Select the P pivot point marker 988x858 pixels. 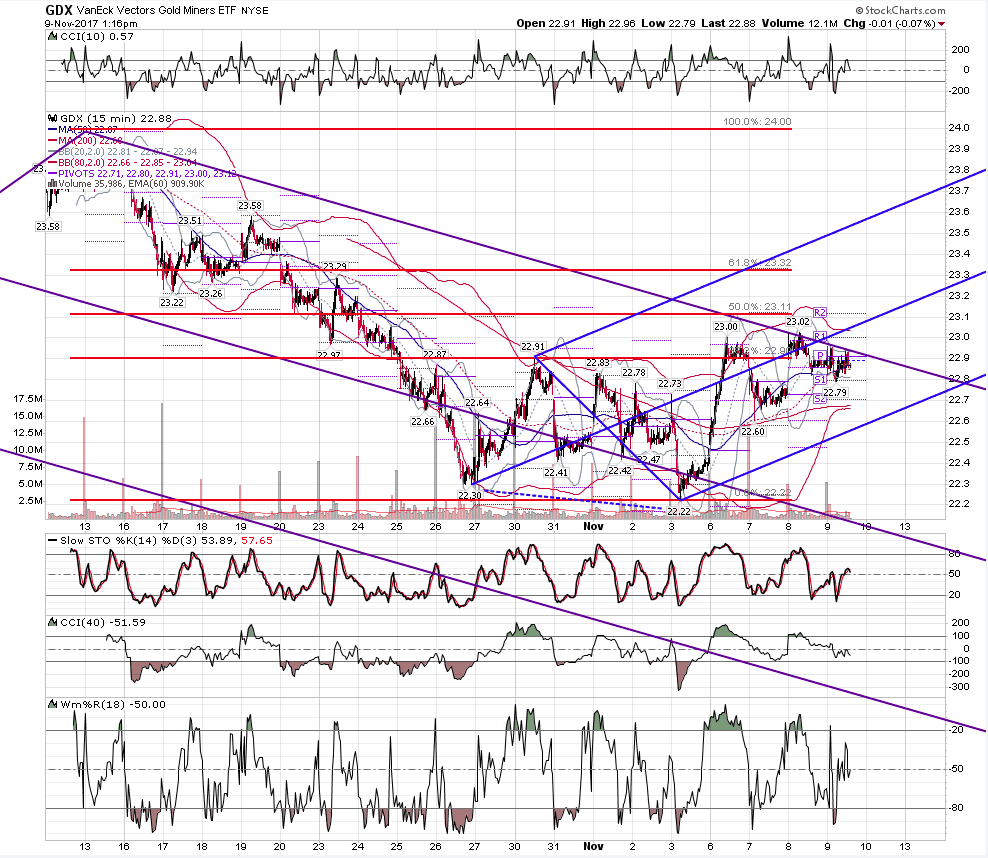820,356
